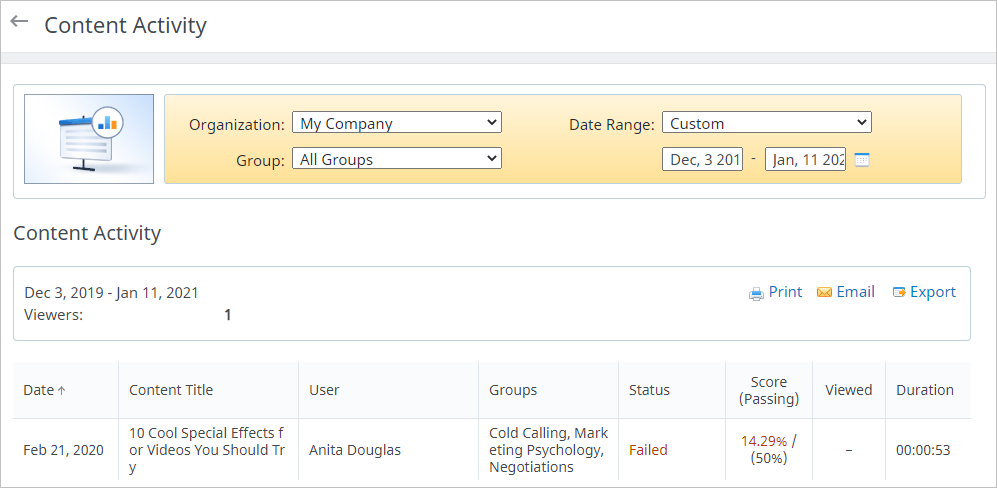The height and width of the screenshot is (488, 997).
Task: Expand the Organization dropdown
Action: tap(396, 123)
